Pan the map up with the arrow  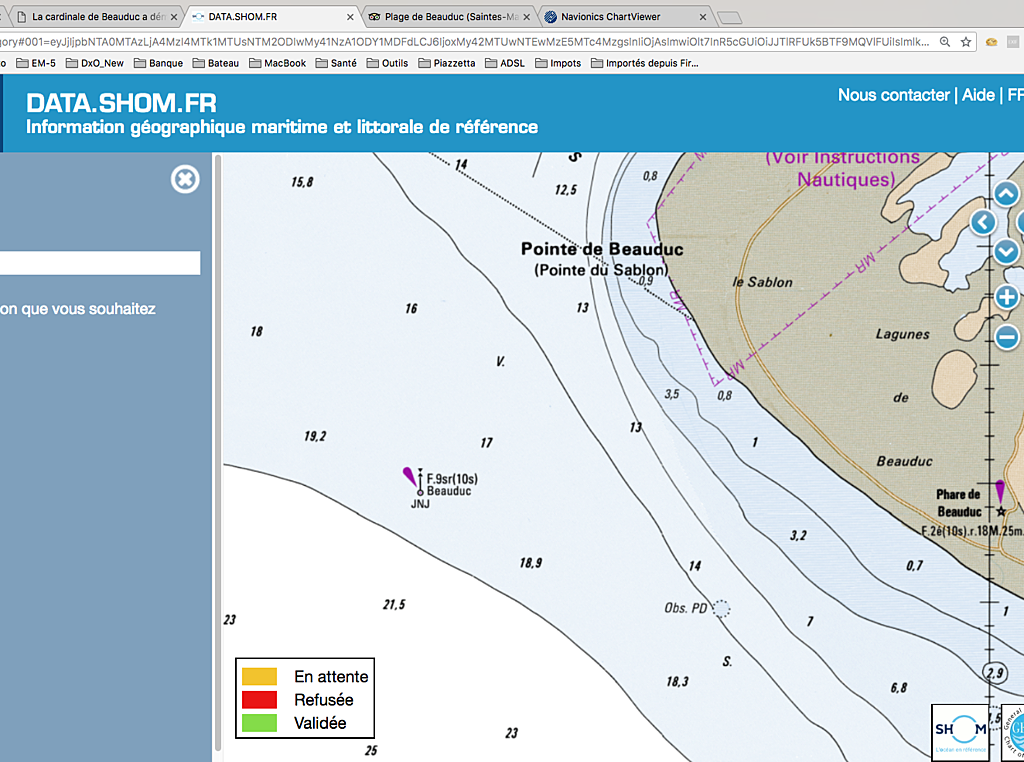point(1006,193)
